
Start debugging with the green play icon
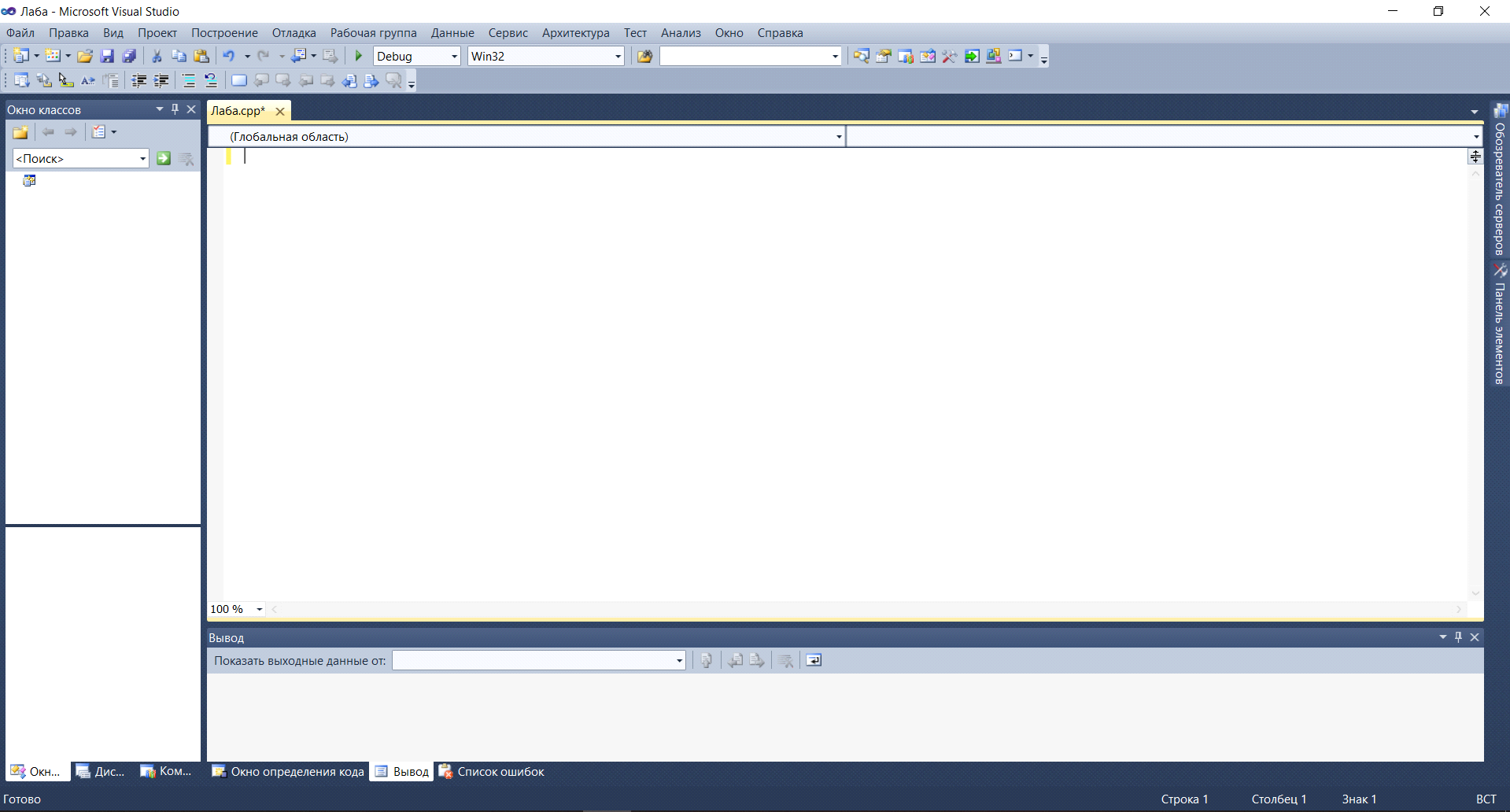tap(359, 56)
